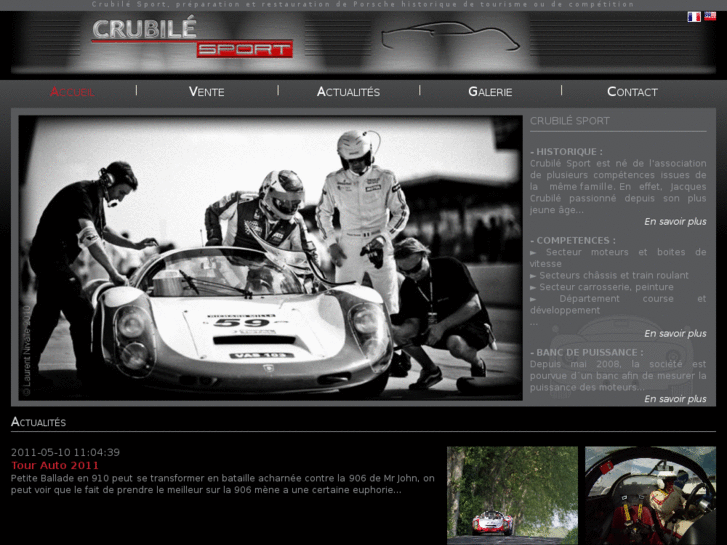This screenshot has height=545, width=727.
Task: Select 'Secteur carrosserie, peinture' list entry
Action: [x=602, y=287]
